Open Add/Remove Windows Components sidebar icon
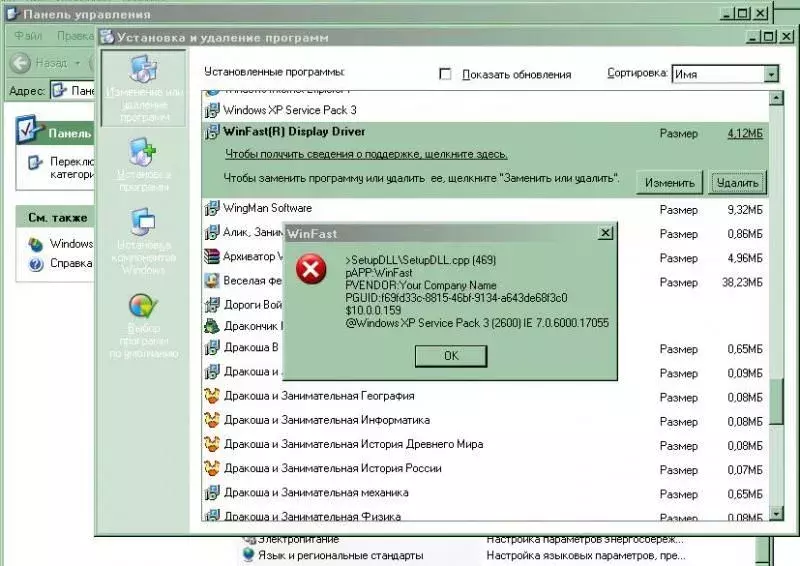The image size is (800, 566). pos(143,223)
